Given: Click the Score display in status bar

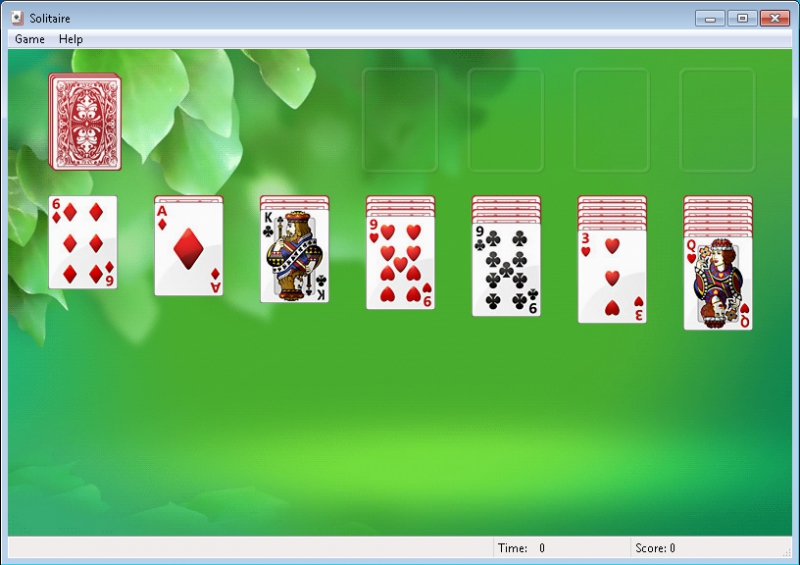Looking at the screenshot, I should click(656, 548).
